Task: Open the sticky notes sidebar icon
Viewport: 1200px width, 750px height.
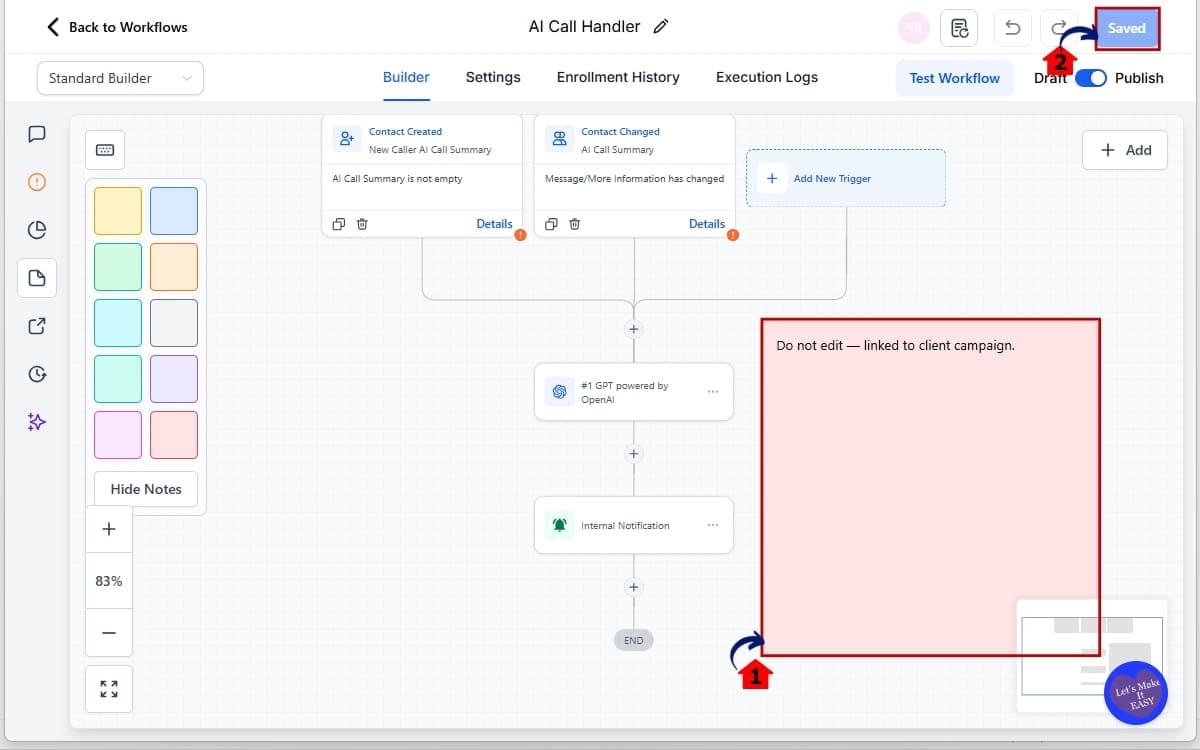Action: 37,278
